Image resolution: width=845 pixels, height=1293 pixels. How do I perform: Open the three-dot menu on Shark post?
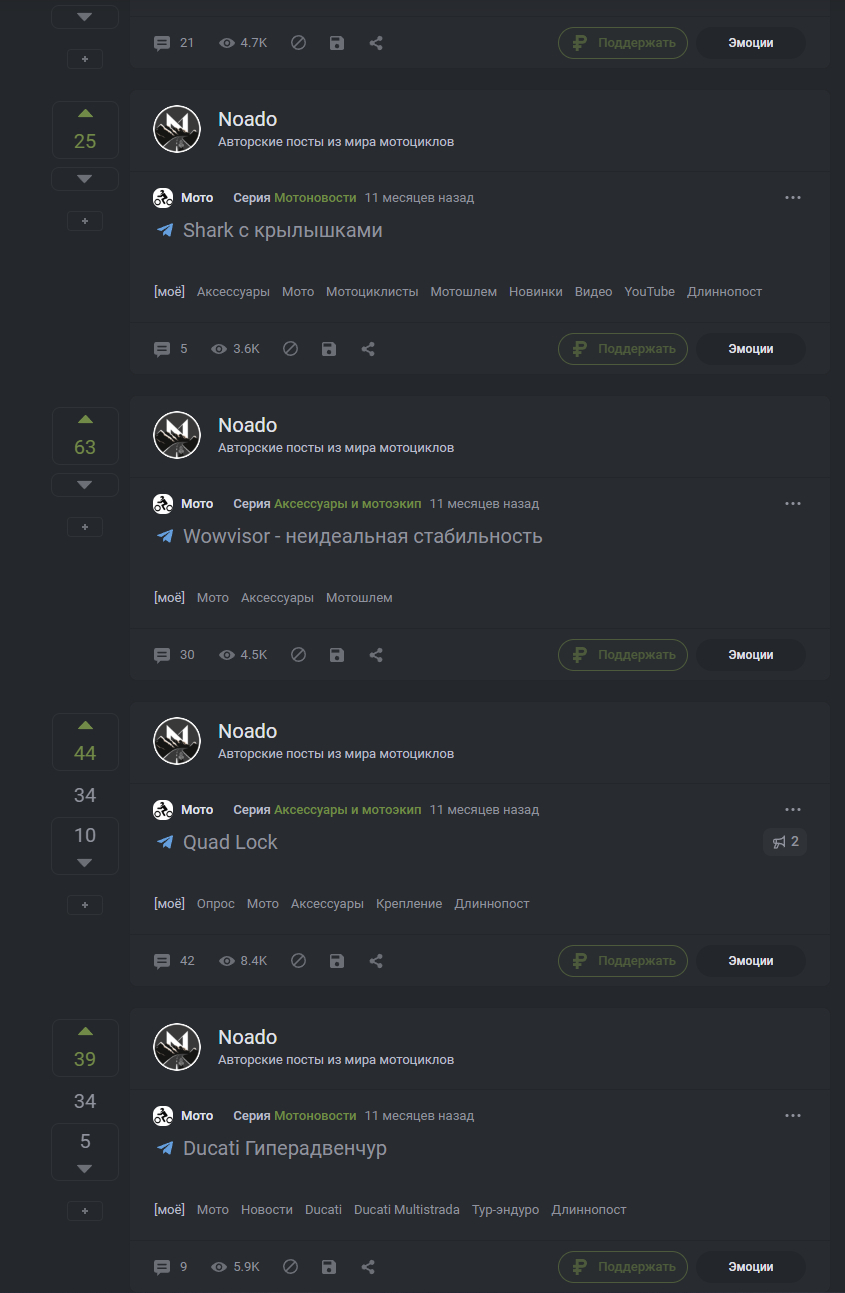tap(793, 198)
